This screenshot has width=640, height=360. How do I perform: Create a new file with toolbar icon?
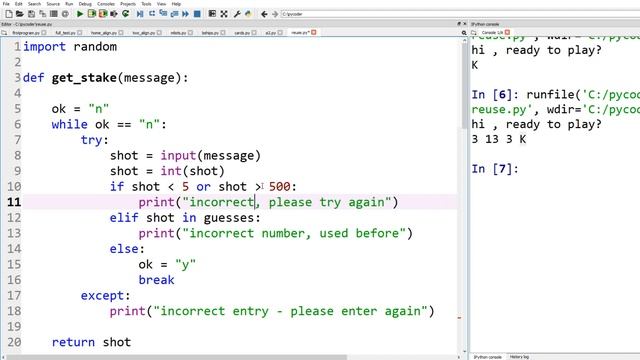tap(9, 14)
